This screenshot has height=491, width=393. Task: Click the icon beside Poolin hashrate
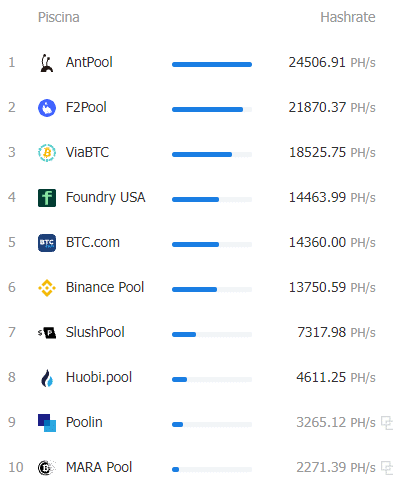tap(387, 423)
